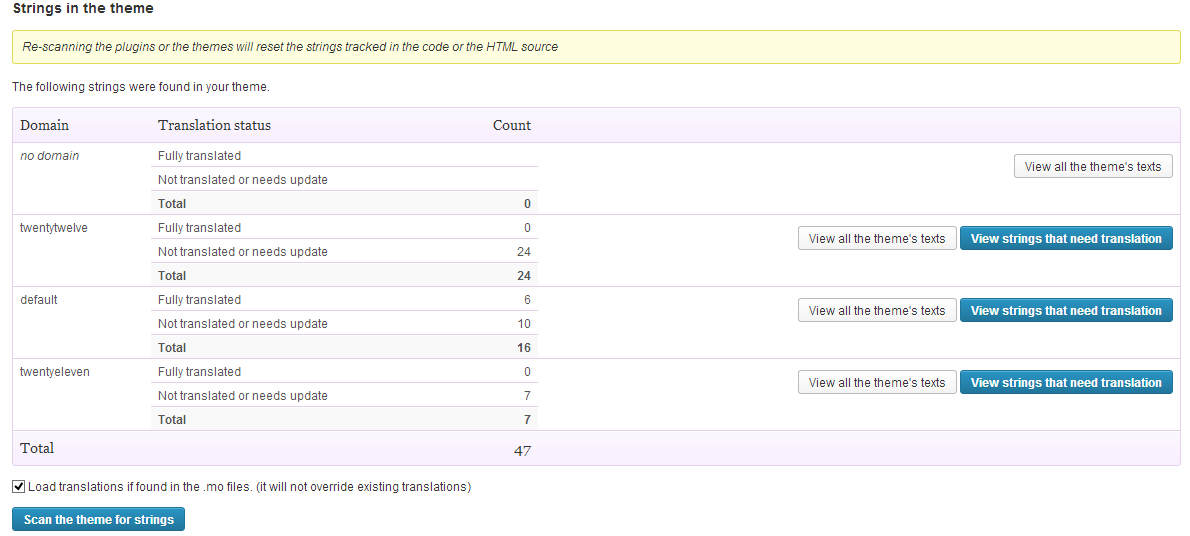Viewport: 1190px width, 536px height.
Task: View strings that need translation for default
Action: click(x=1066, y=311)
